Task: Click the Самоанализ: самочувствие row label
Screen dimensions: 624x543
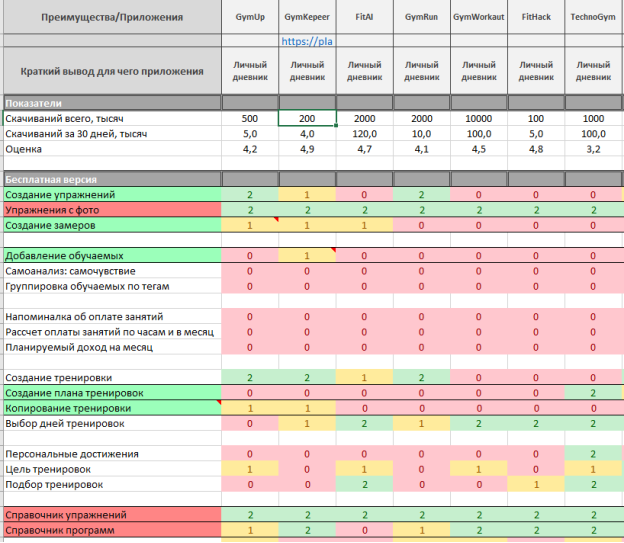Action: tap(70, 271)
